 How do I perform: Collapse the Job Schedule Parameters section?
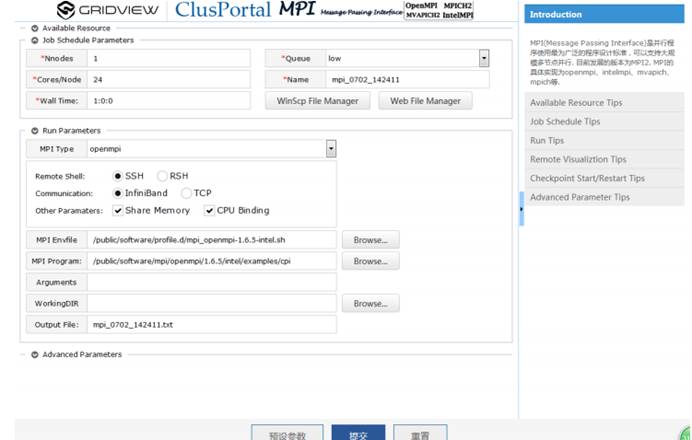[34, 40]
